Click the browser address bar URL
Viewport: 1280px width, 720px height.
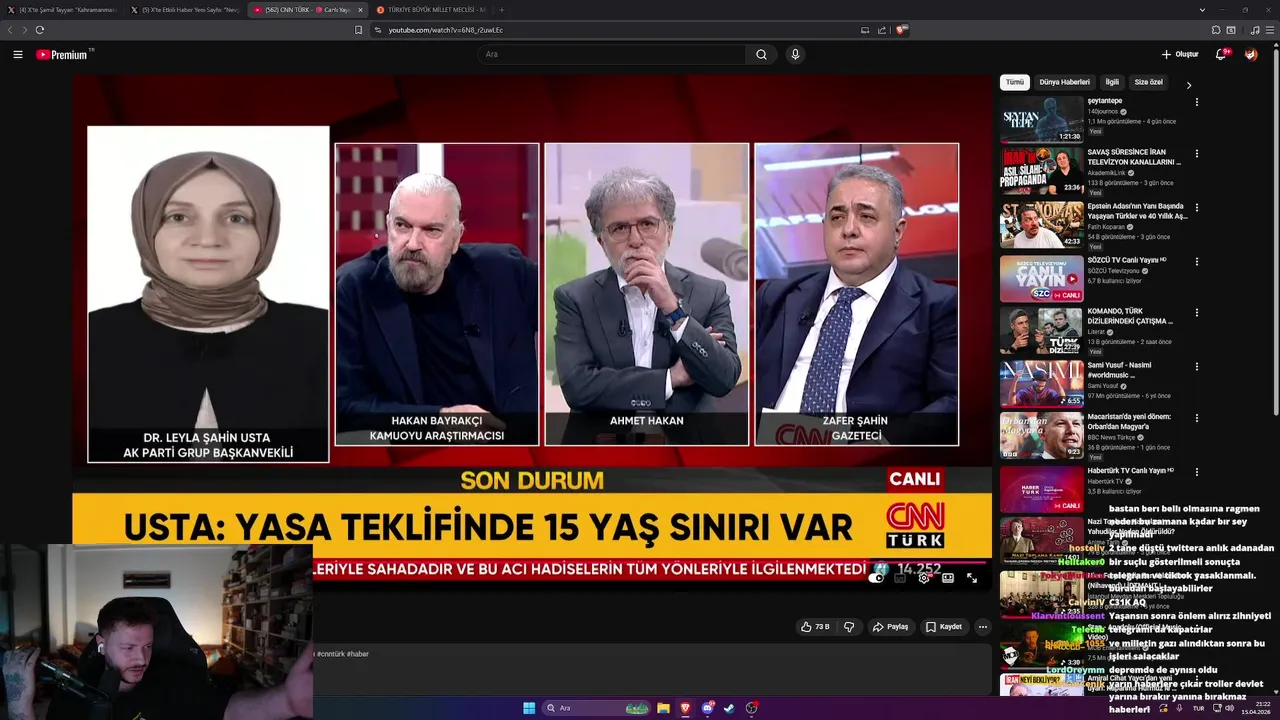click(x=446, y=30)
